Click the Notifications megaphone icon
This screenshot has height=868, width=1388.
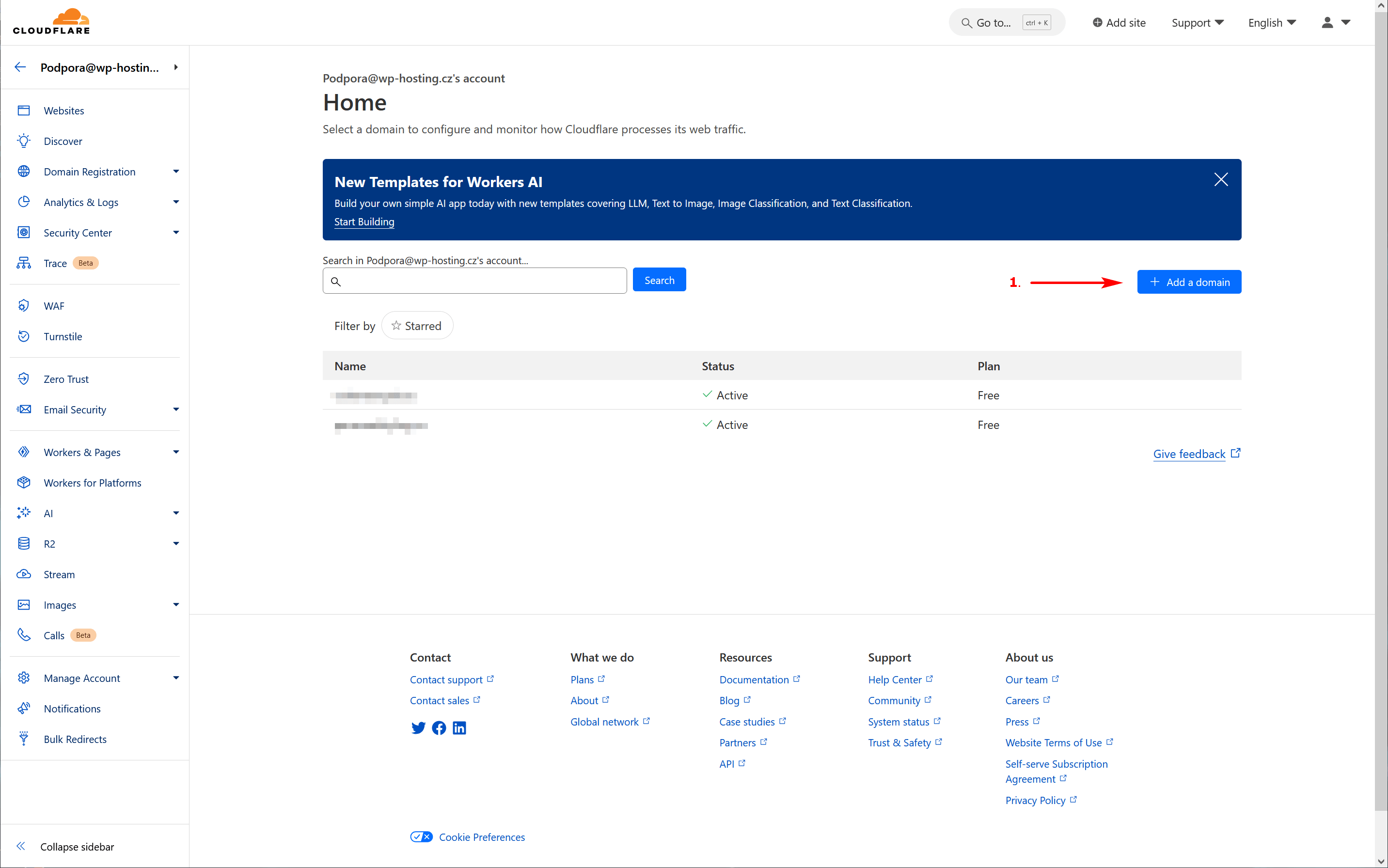tap(24, 709)
